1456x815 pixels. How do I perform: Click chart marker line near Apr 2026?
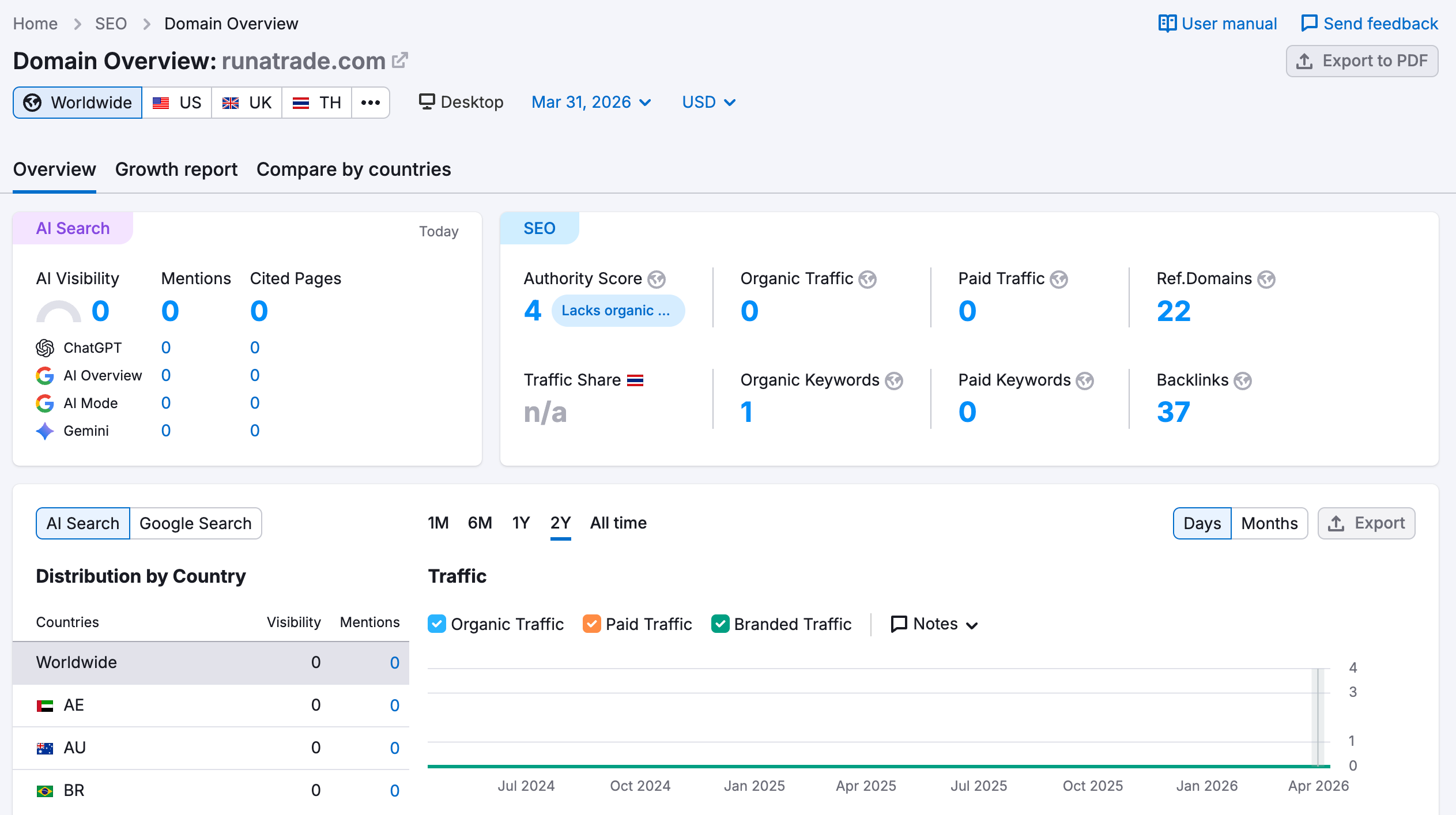(x=1318, y=718)
